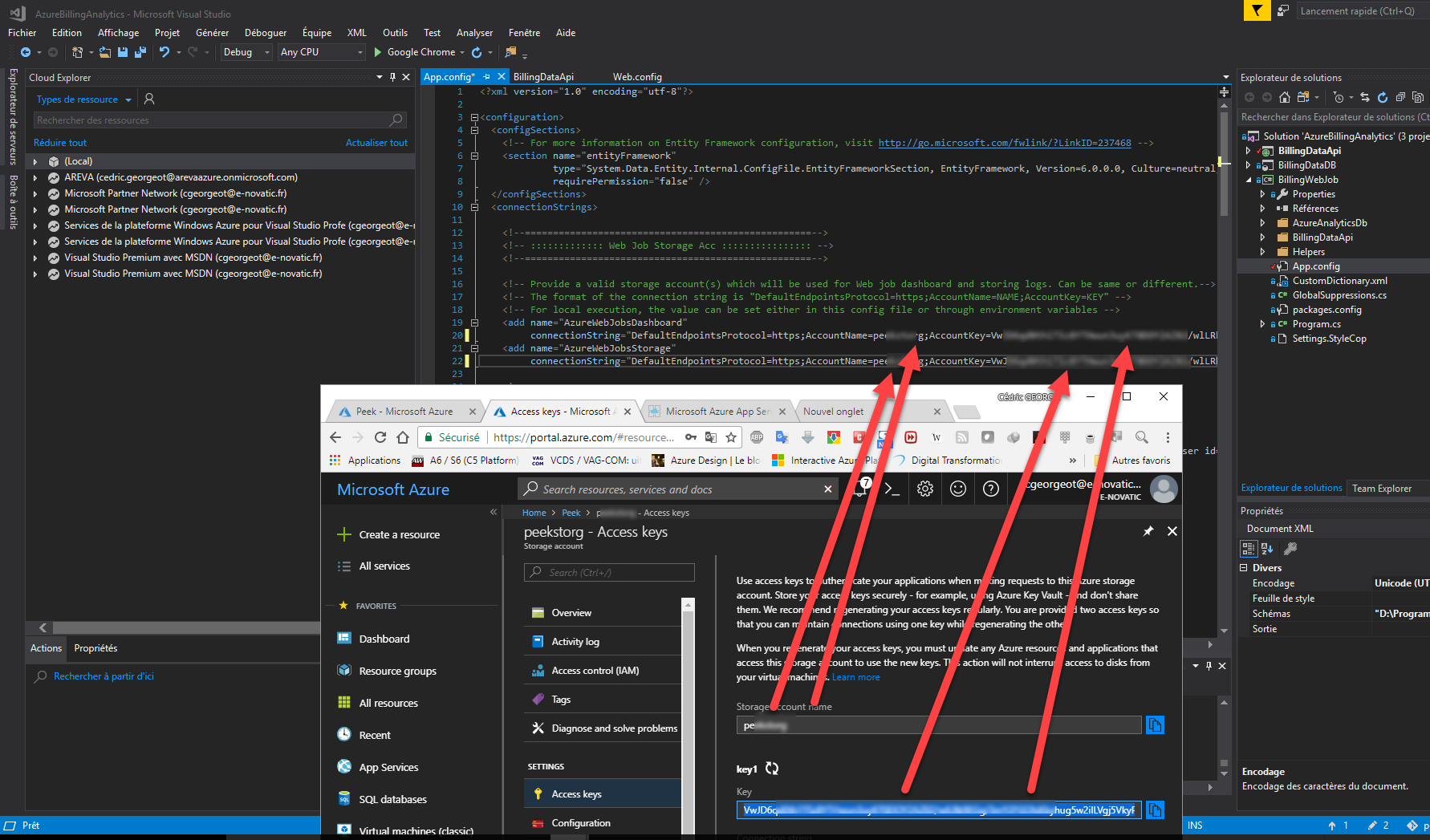Image resolution: width=1430 pixels, height=840 pixels.
Task: Open Azure notifications bell icon
Action: pos(861,487)
